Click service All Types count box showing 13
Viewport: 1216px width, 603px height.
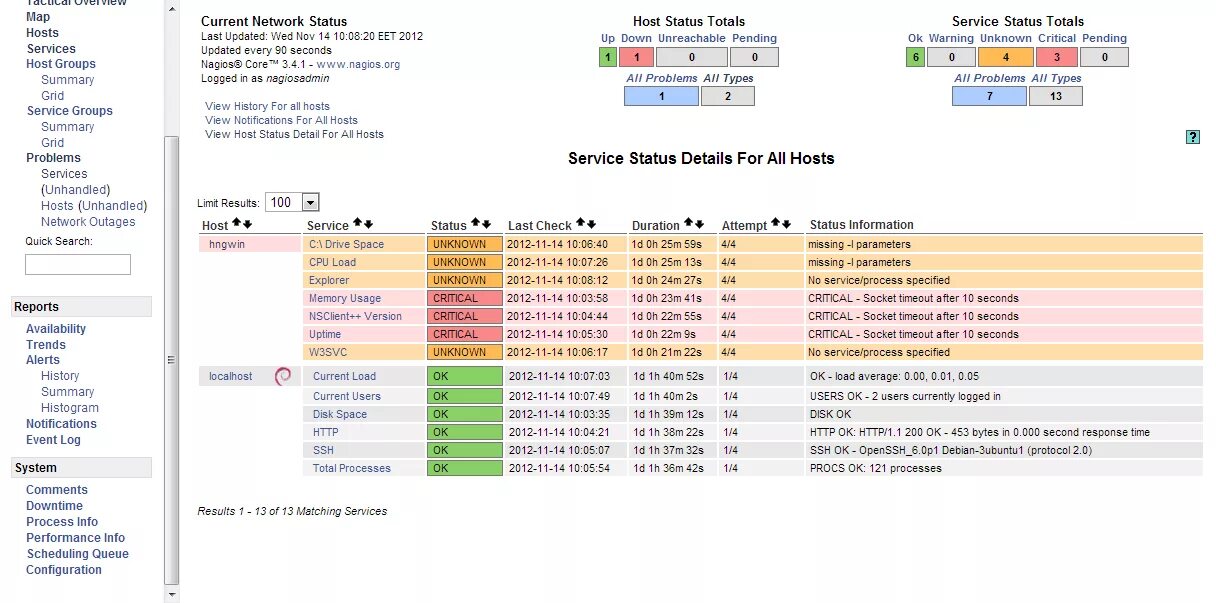[1056, 97]
